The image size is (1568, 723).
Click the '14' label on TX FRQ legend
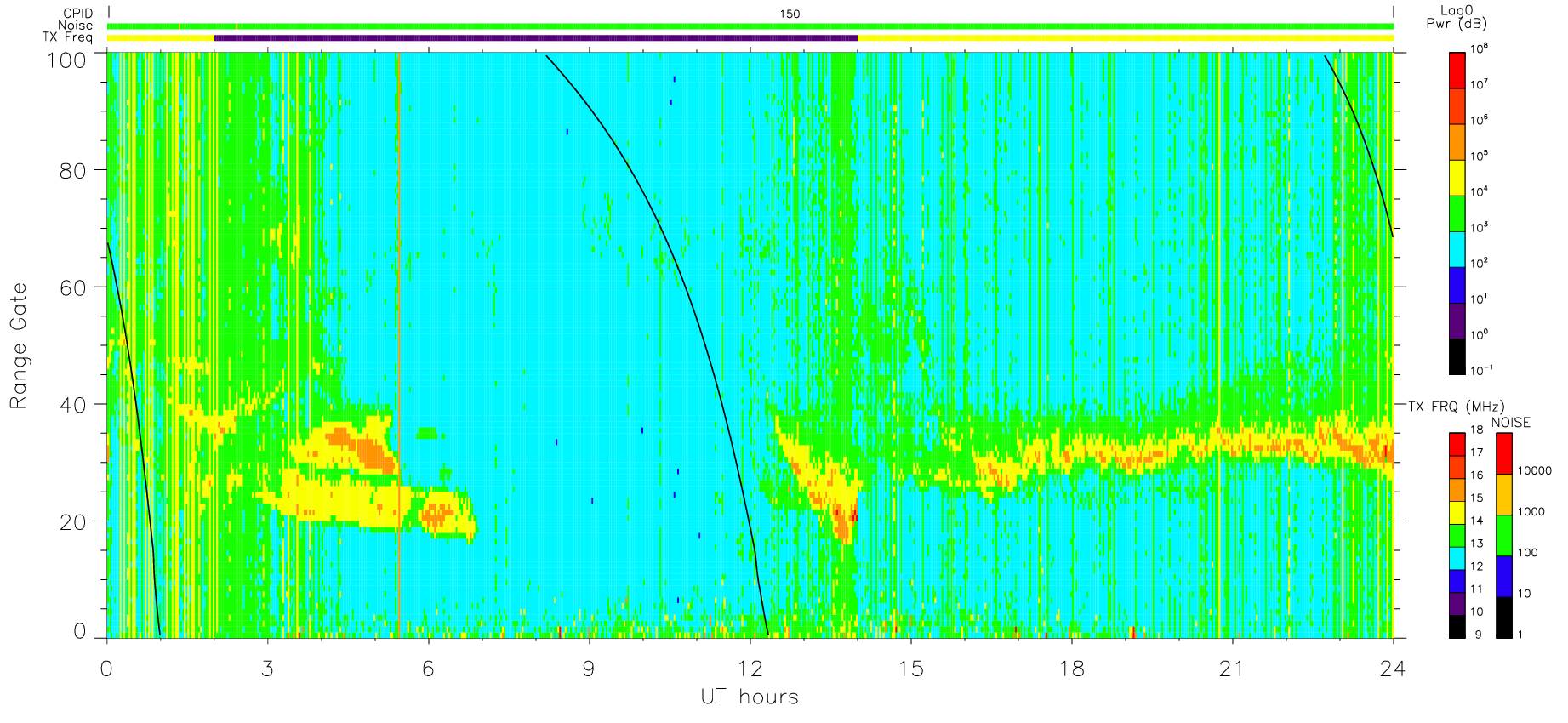click(x=1476, y=521)
